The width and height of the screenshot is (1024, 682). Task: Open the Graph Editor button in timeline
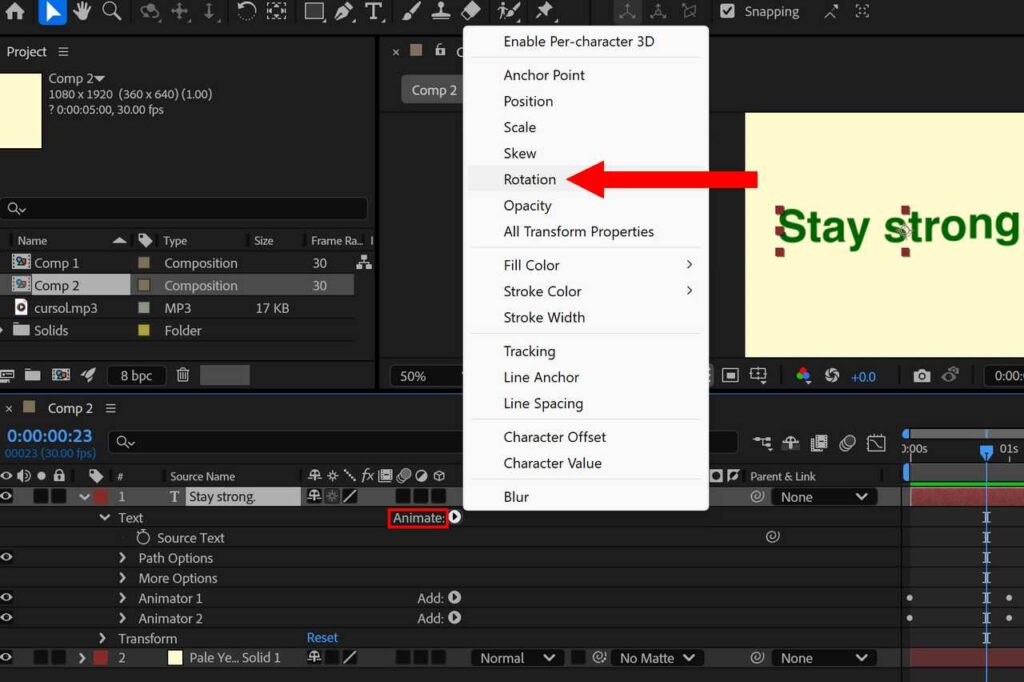coord(876,444)
